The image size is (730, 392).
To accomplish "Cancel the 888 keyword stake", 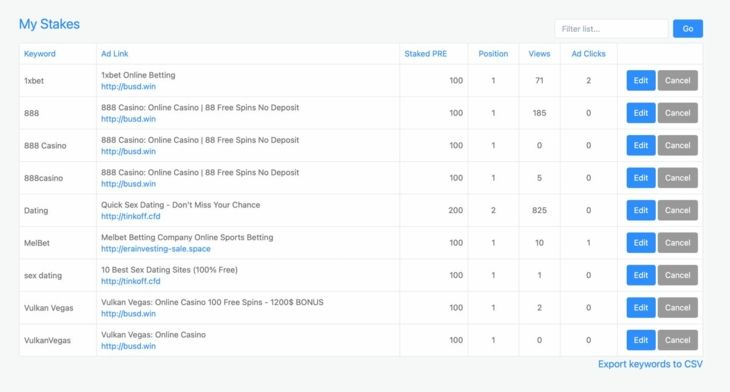I will 677,113.
